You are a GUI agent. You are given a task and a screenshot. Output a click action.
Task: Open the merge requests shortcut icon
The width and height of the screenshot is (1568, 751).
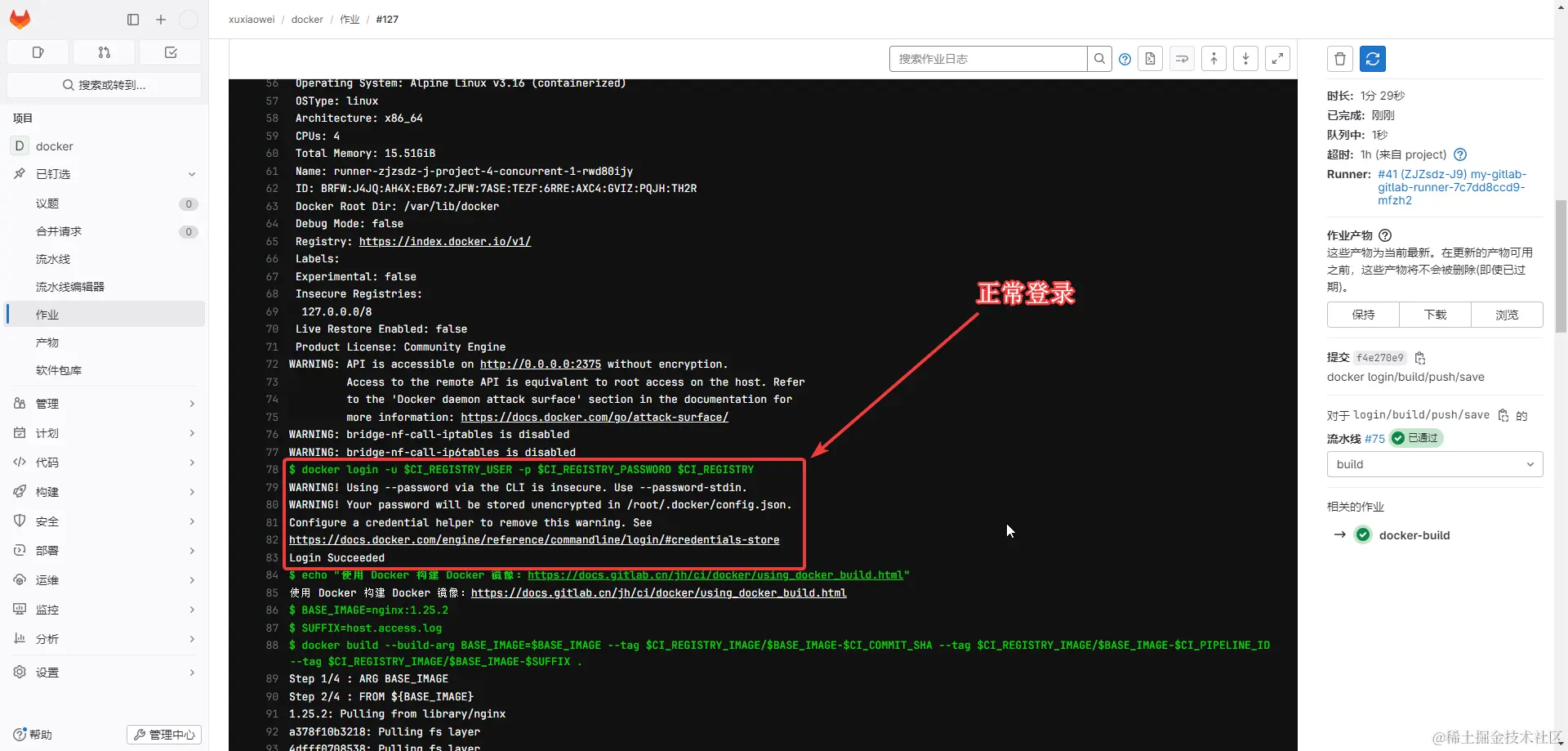pos(105,52)
